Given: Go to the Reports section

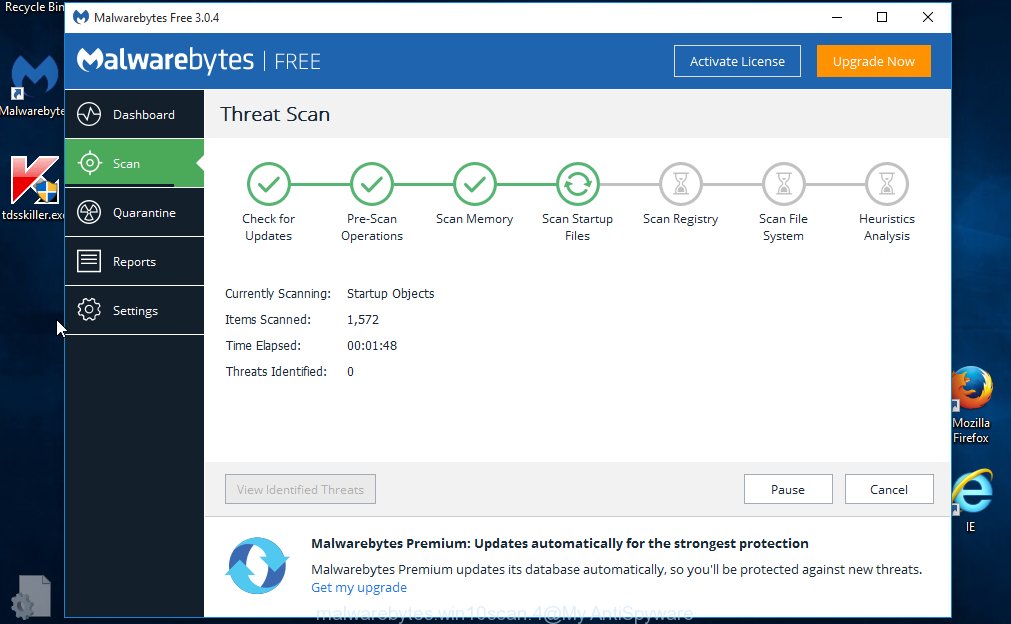Looking at the screenshot, I should [134, 261].
